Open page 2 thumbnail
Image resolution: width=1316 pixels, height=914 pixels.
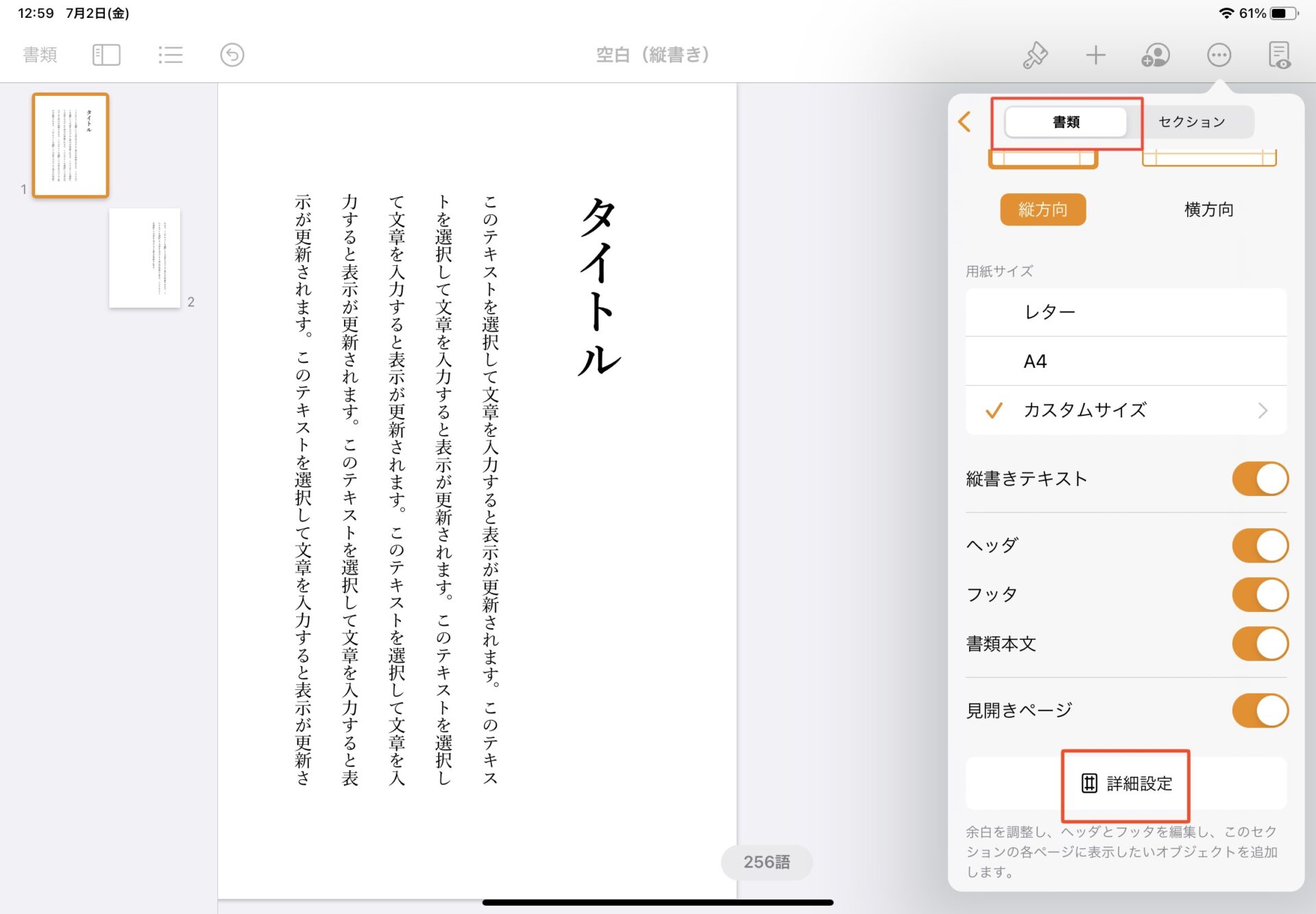pos(145,258)
